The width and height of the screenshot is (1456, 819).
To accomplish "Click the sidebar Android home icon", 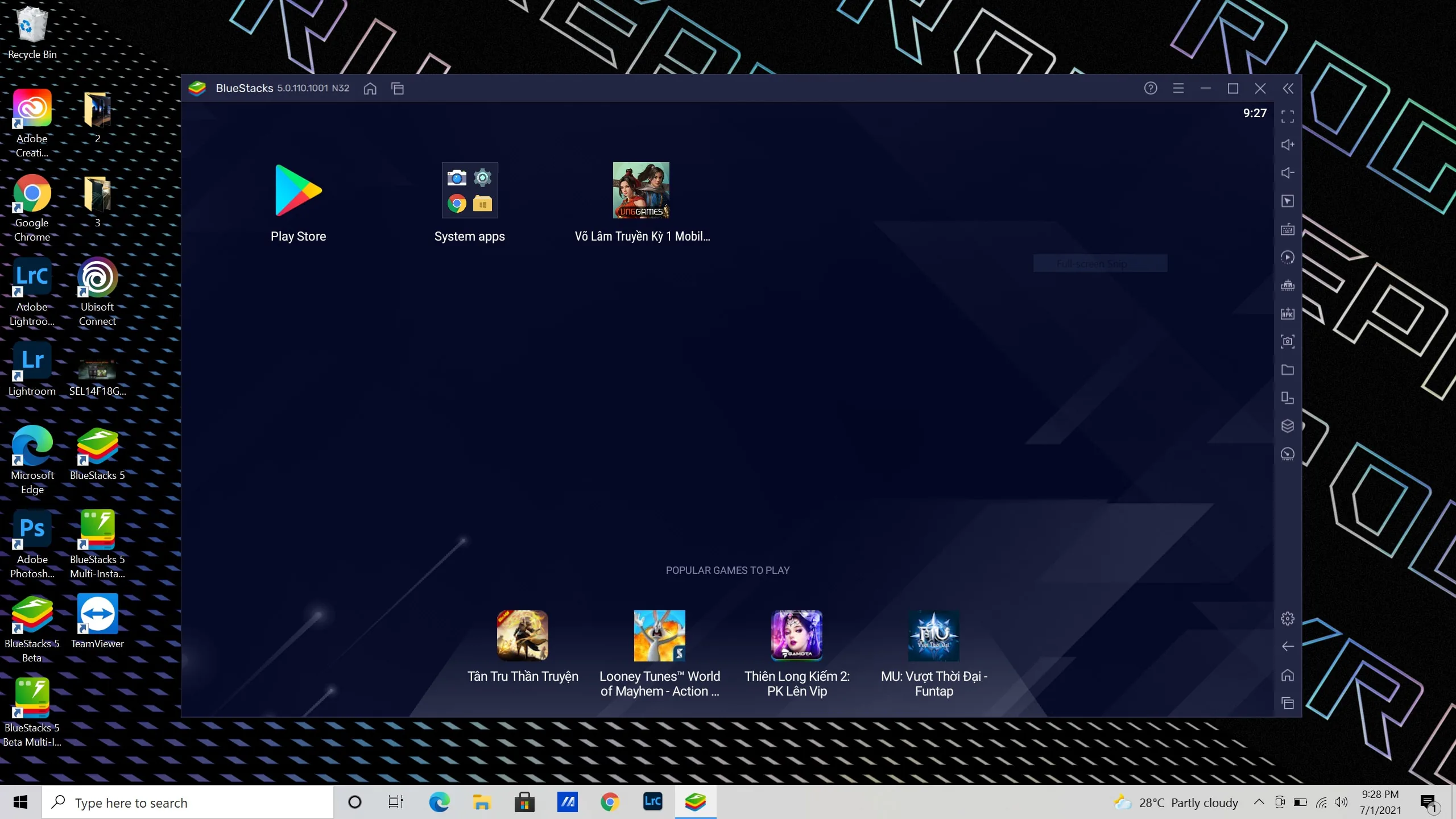I will point(1288,675).
